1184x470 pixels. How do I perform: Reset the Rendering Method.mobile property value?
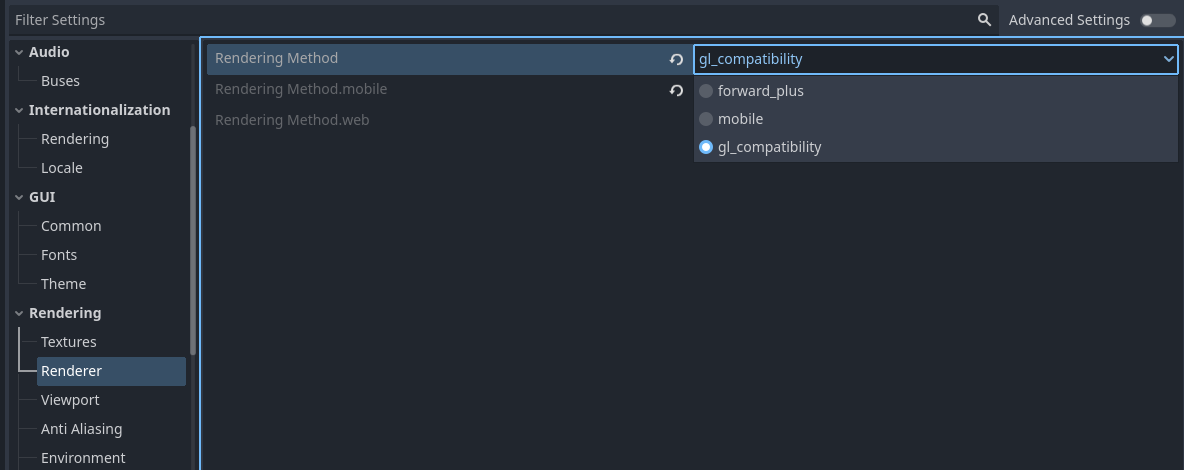tap(677, 90)
